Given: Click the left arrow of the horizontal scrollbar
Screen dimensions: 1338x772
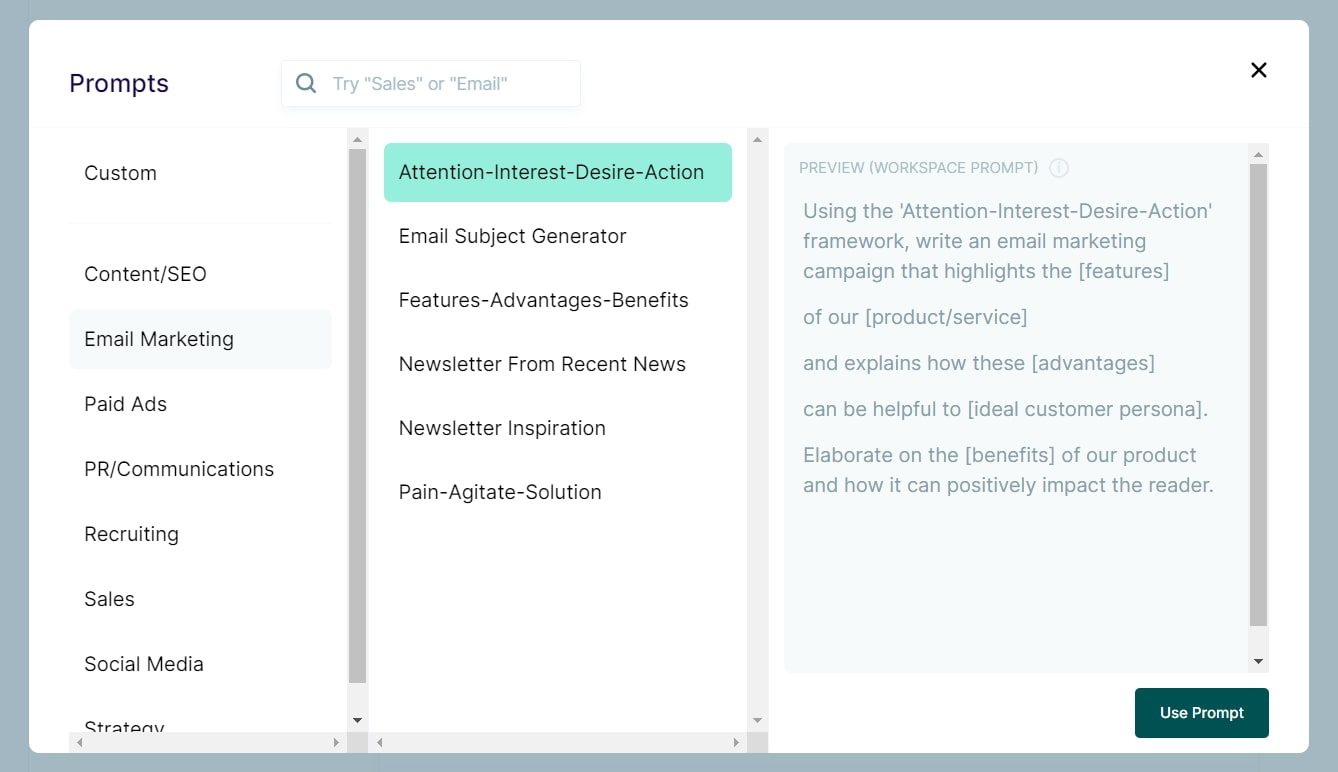Looking at the screenshot, I should [x=77, y=743].
